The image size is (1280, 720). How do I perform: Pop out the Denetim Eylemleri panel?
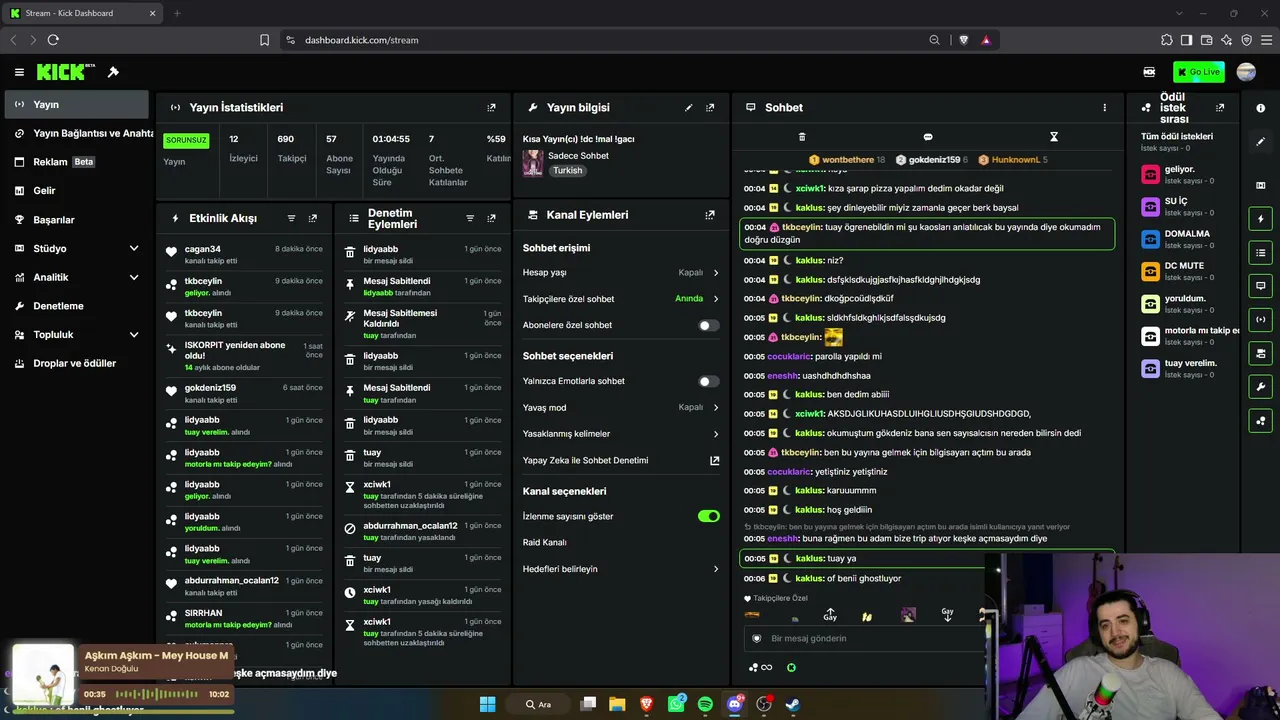point(491,218)
